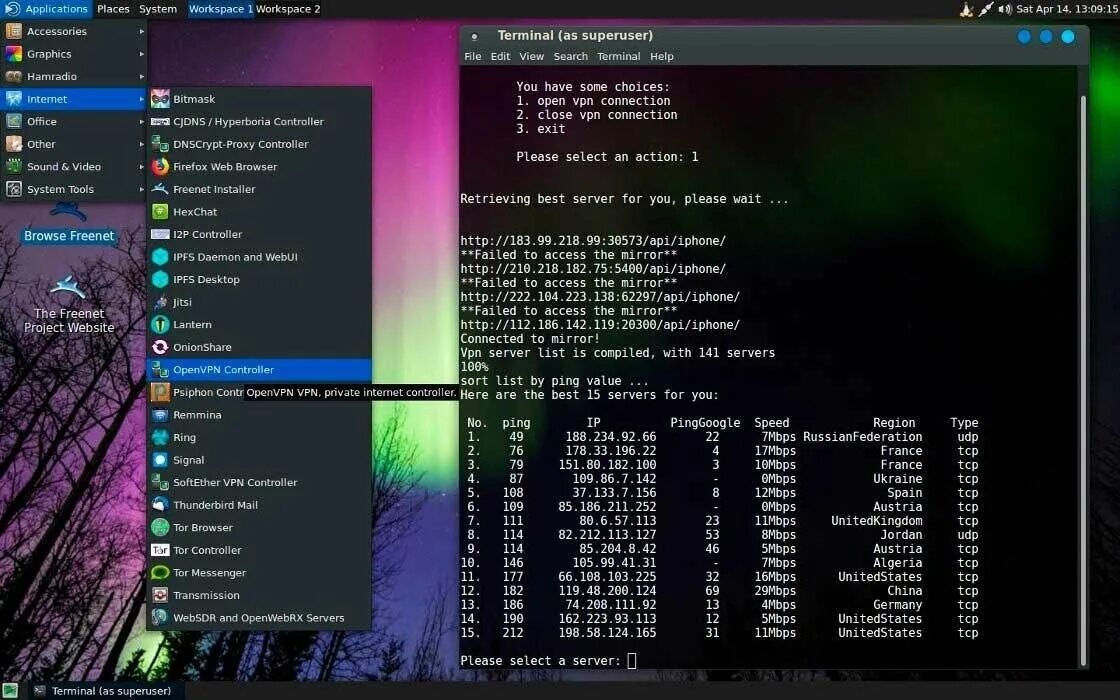This screenshot has height=700, width=1120.
Task: Select the highlighted Internet category
Action: (x=74, y=99)
